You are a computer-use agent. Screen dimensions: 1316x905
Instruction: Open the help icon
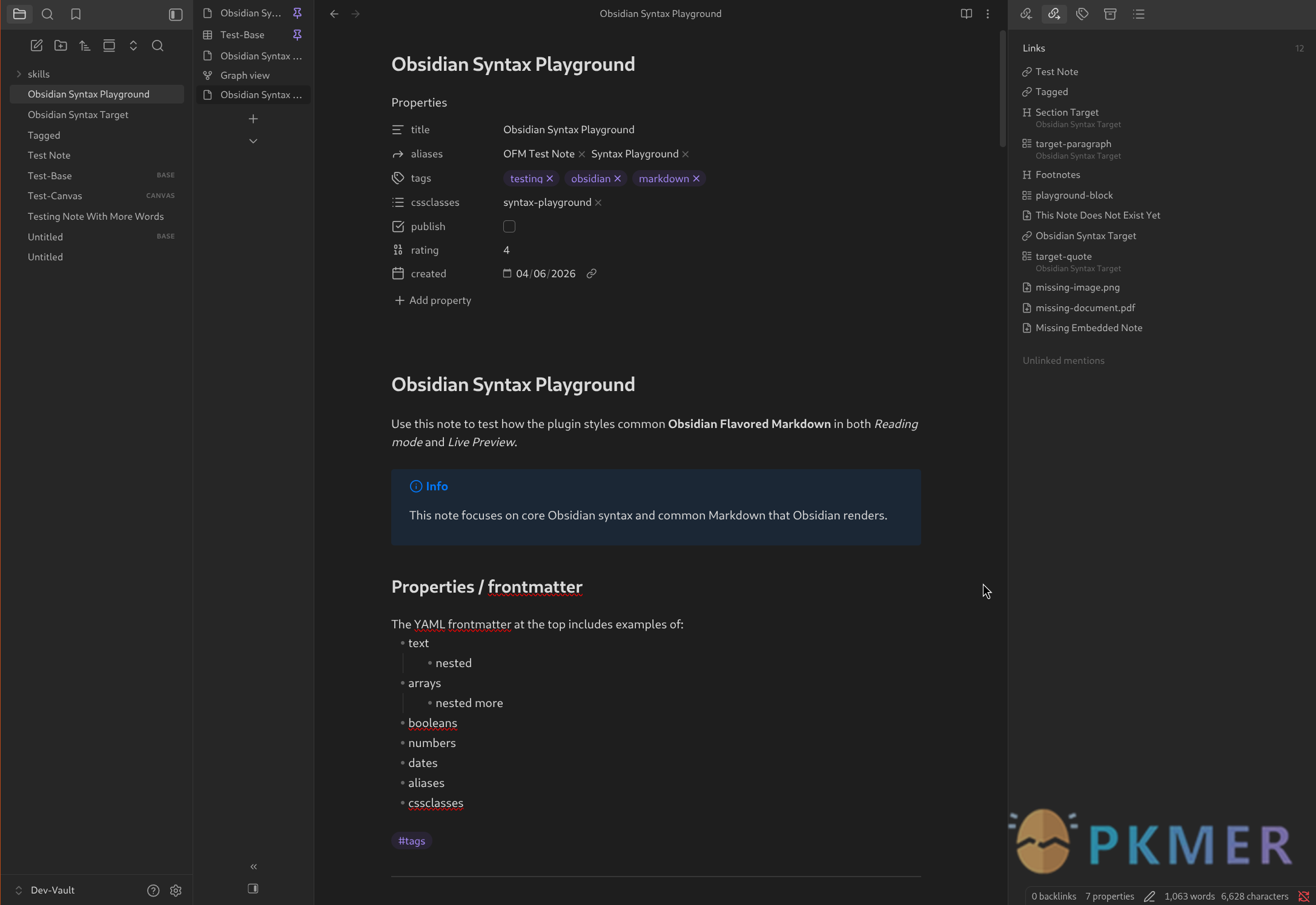(x=153, y=890)
